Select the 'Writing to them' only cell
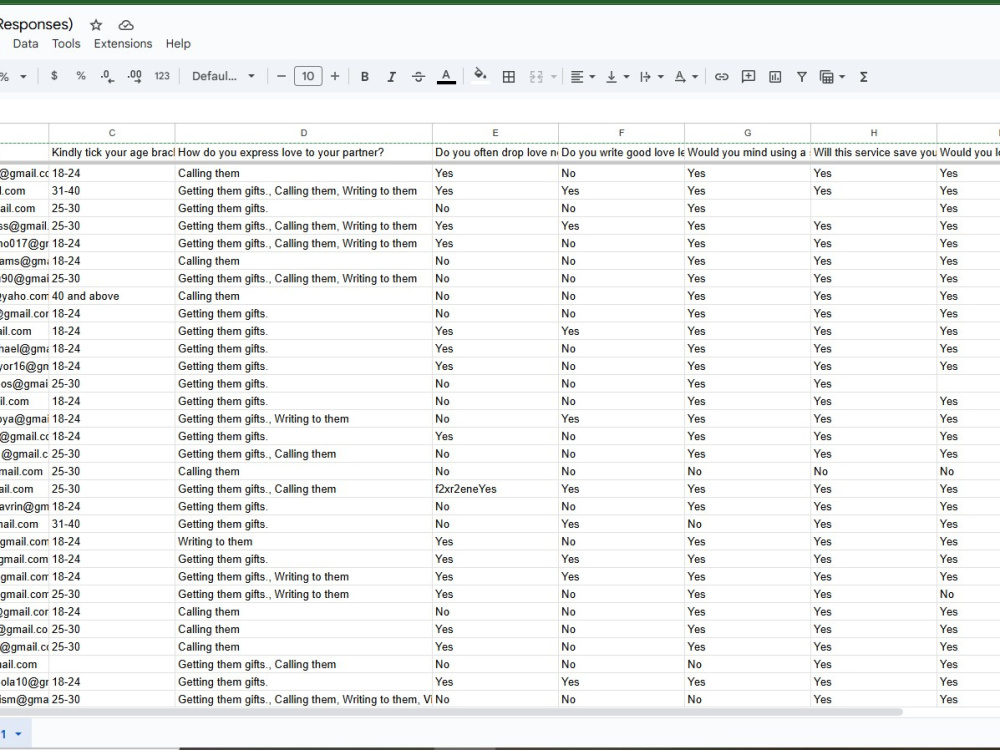This screenshot has height=750, width=1000. 304,541
